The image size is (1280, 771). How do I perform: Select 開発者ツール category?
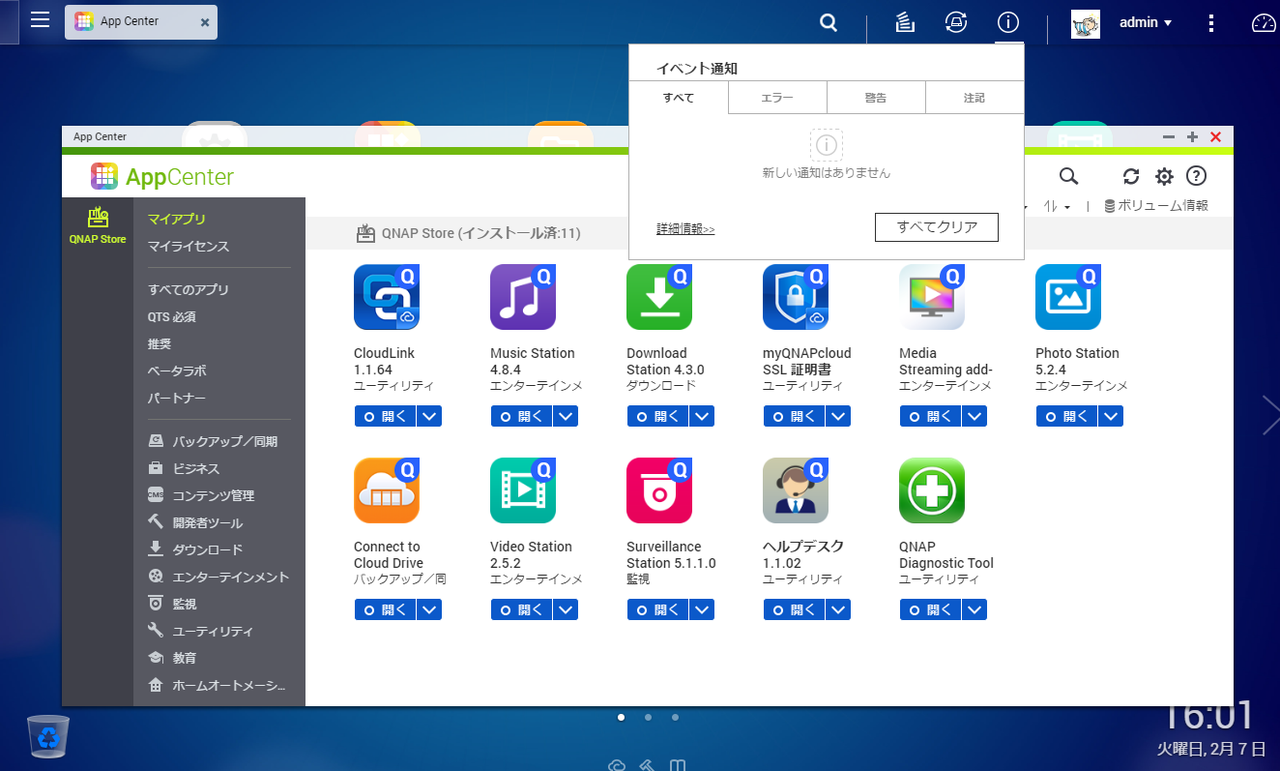[195, 522]
